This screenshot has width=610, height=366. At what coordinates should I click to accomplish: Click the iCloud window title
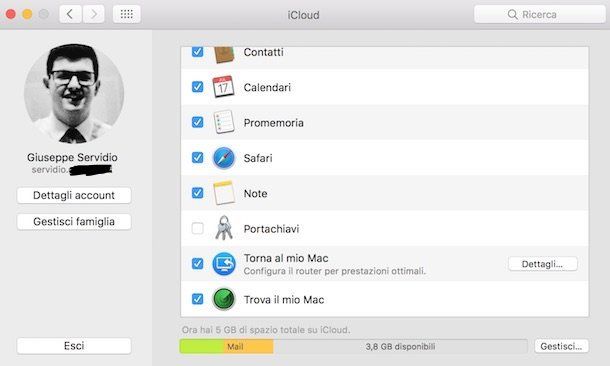click(303, 15)
